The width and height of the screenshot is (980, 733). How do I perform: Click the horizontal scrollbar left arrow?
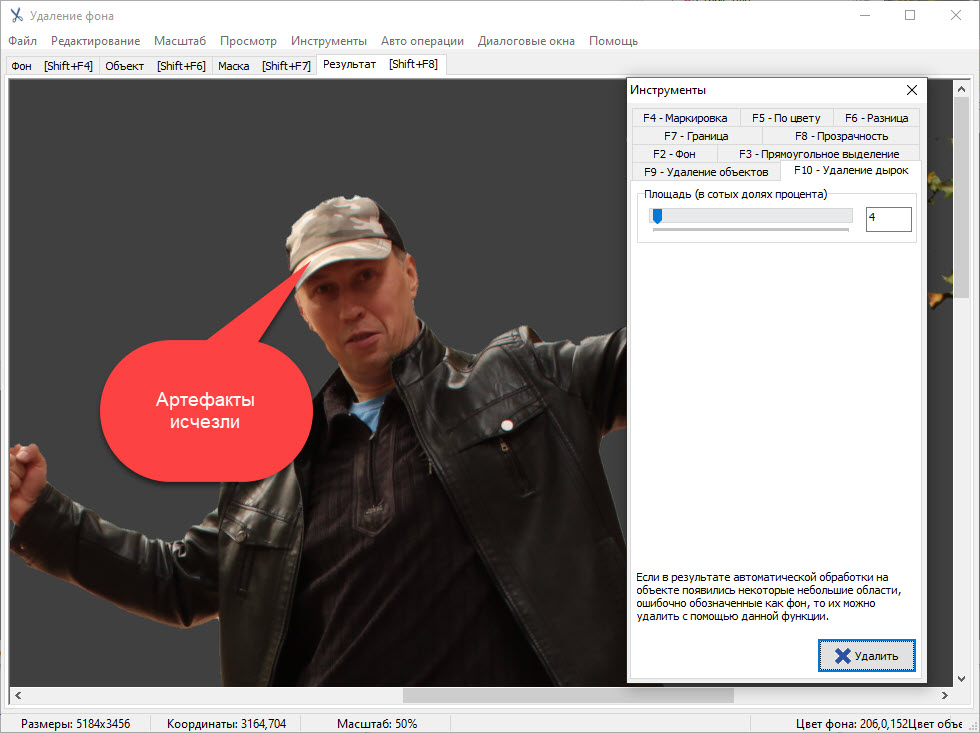[18, 696]
